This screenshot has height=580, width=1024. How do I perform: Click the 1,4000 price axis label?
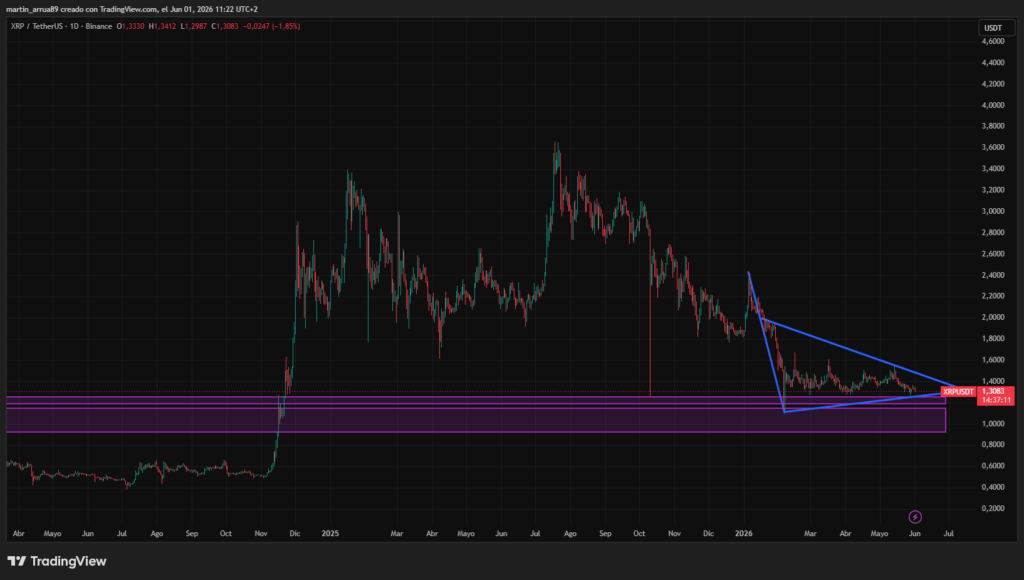(x=993, y=381)
